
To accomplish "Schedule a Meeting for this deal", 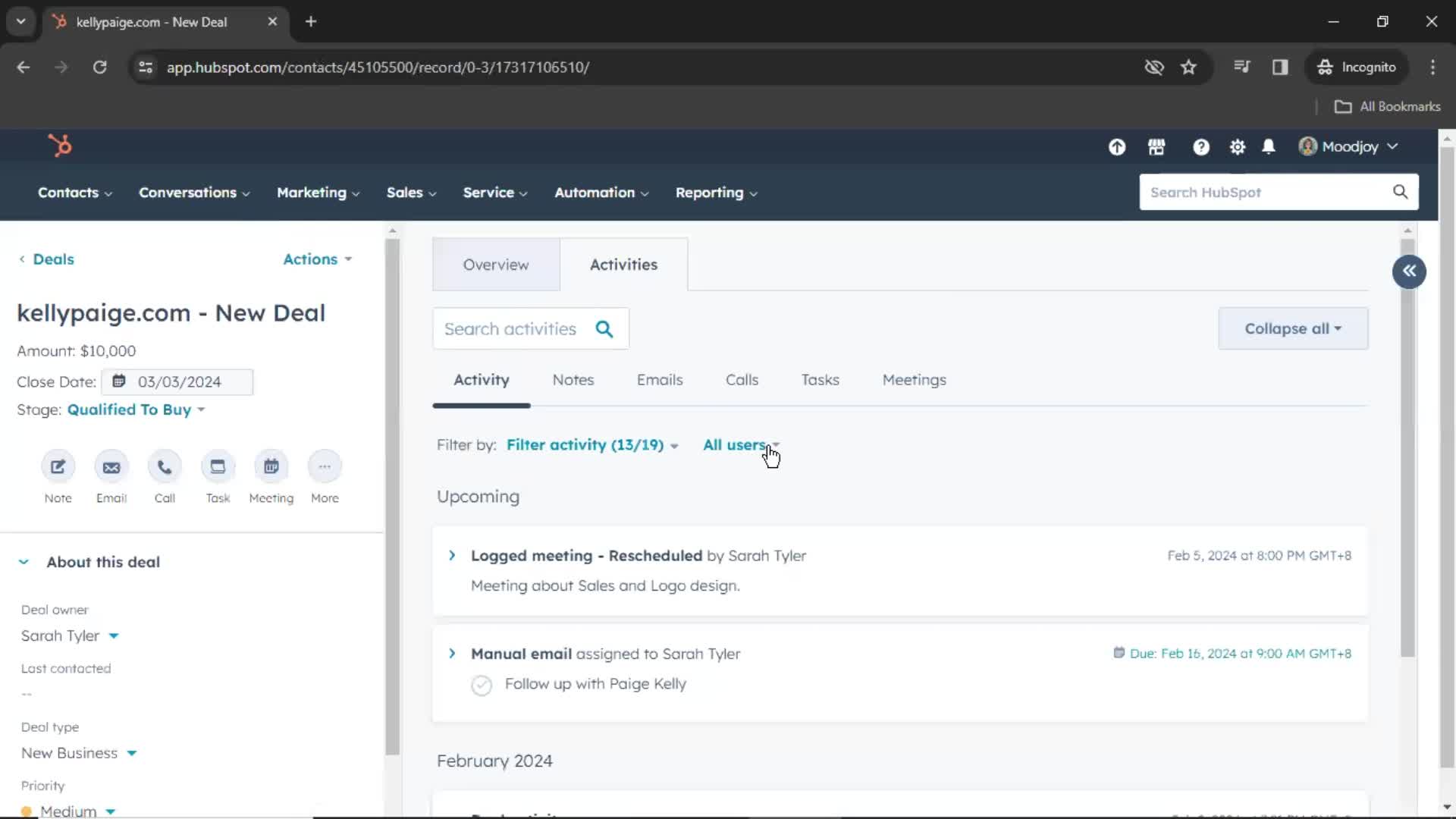I will pos(271,466).
